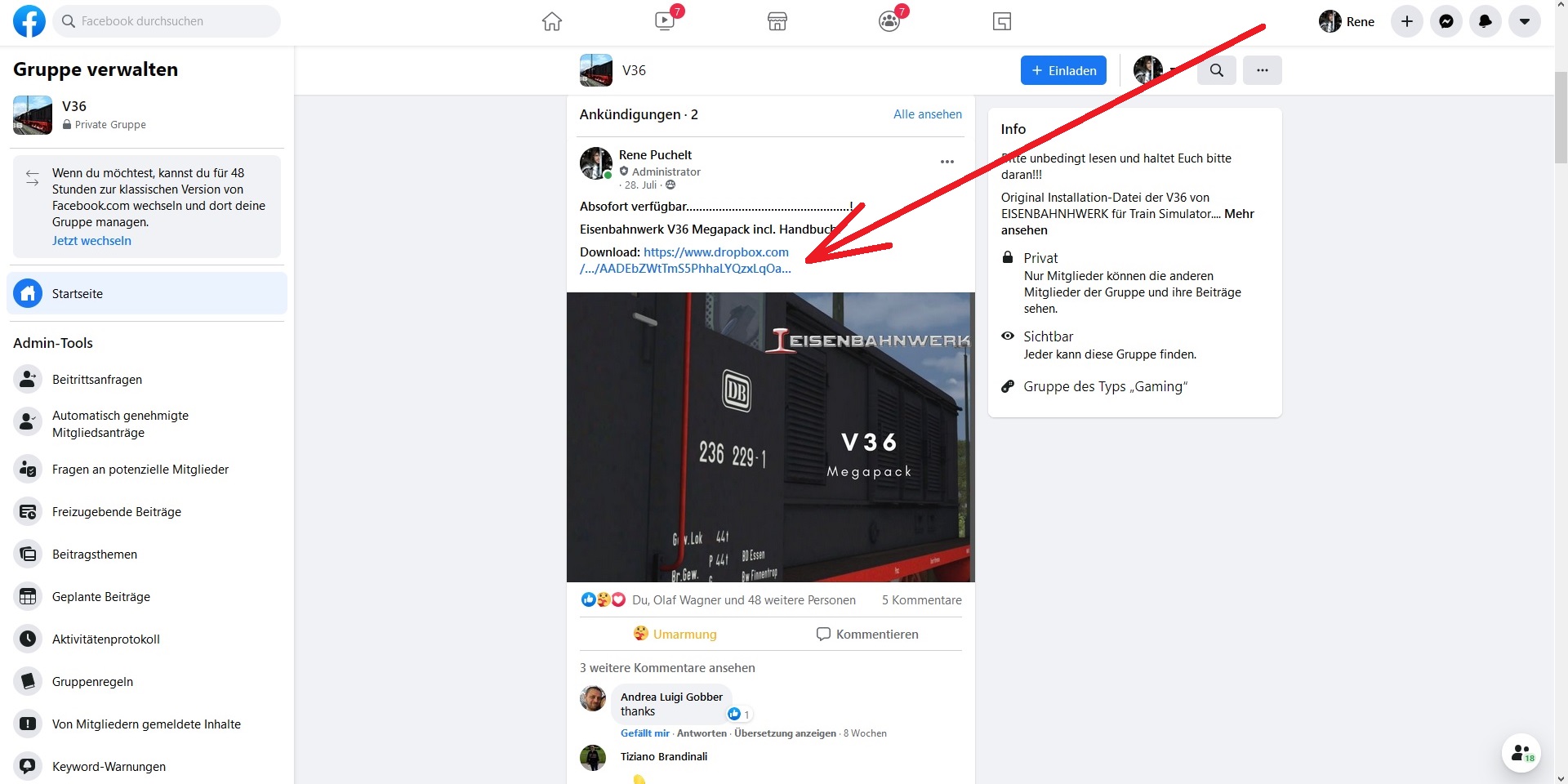Click the V36 Megapack post image
The width and height of the screenshot is (1568, 784).
coord(771,437)
